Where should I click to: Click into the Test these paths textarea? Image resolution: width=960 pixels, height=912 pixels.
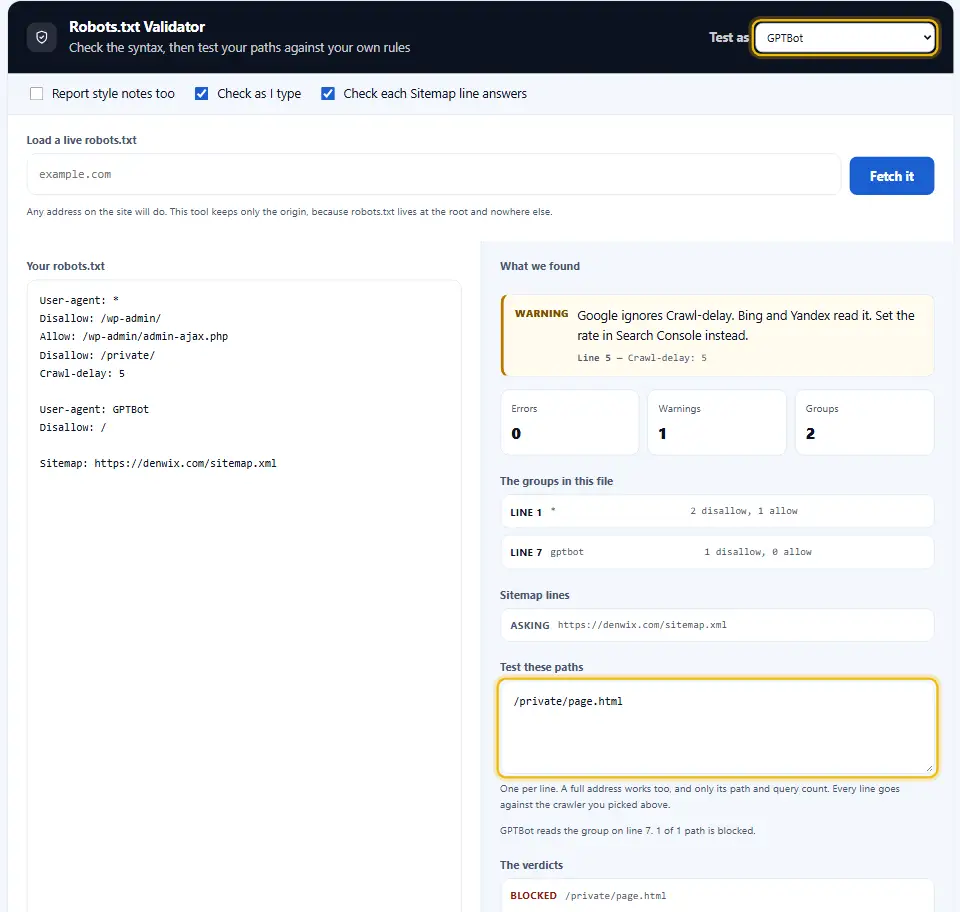pos(717,727)
